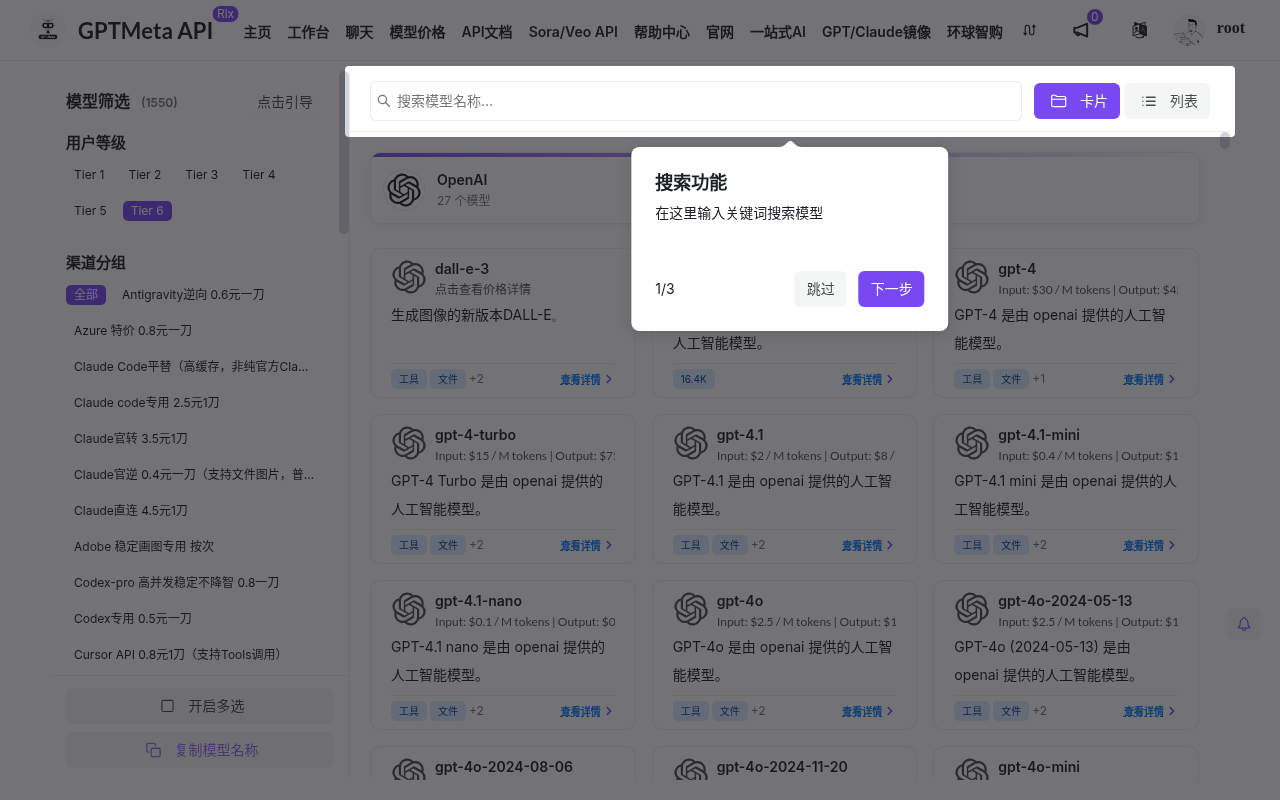Open the 模型价格 nav item

(x=417, y=32)
